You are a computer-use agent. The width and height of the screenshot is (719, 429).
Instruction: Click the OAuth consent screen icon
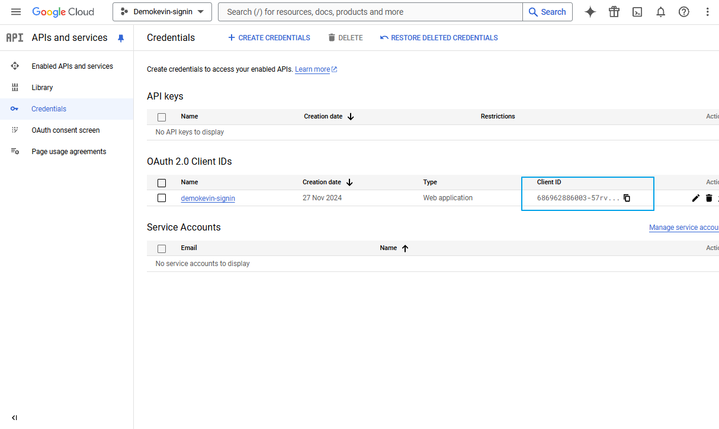tap(15, 130)
